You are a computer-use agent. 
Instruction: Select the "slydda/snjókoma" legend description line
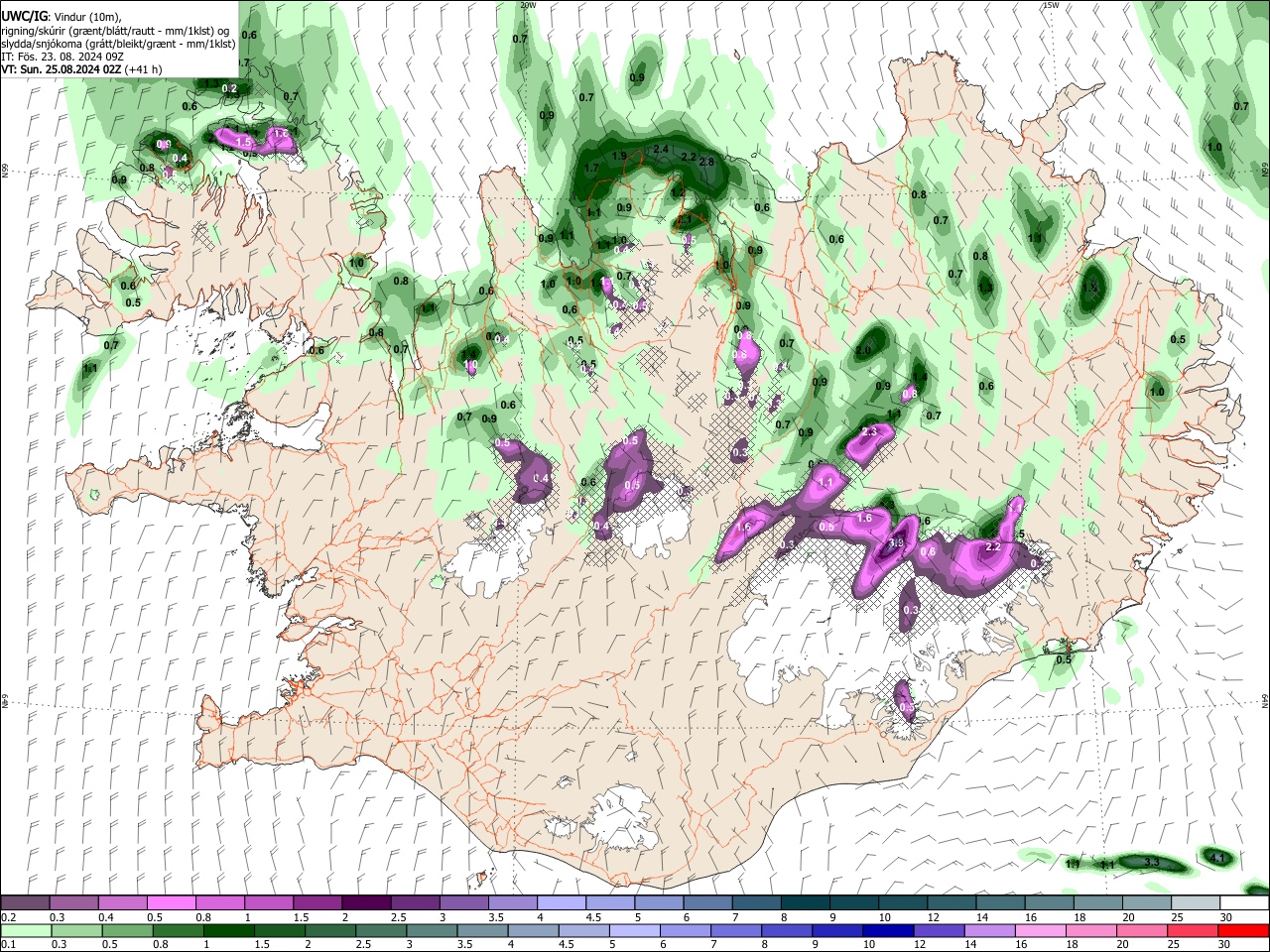tap(118, 44)
